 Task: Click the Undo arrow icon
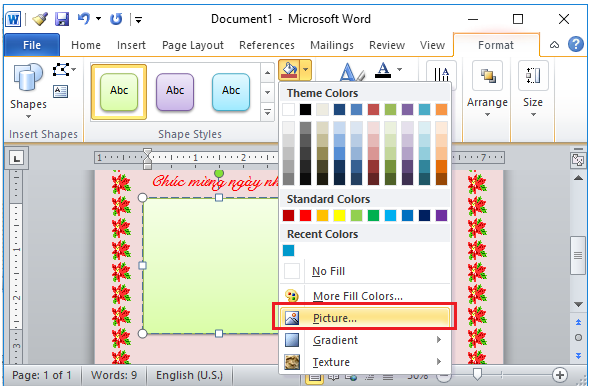click(x=83, y=18)
